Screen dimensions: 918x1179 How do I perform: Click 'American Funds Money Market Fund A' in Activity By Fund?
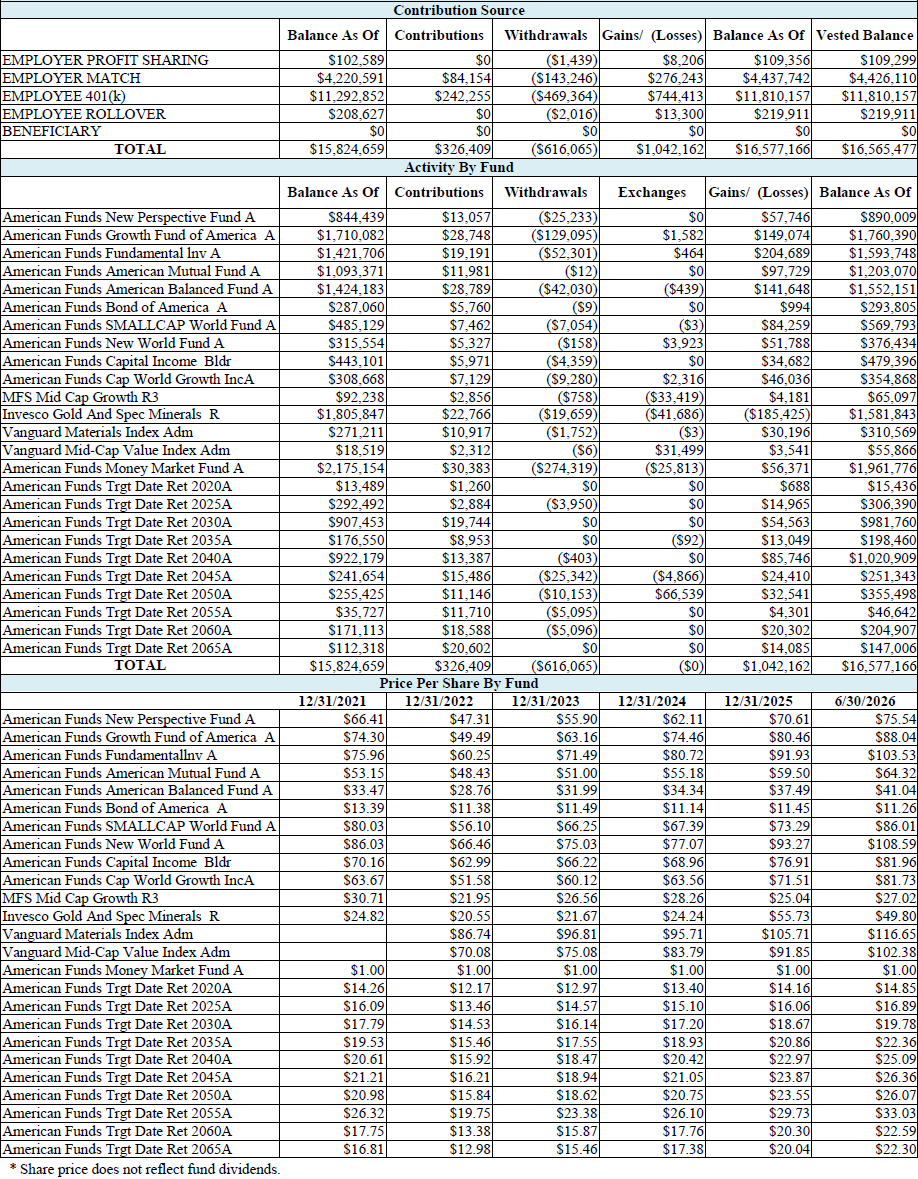[123, 468]
